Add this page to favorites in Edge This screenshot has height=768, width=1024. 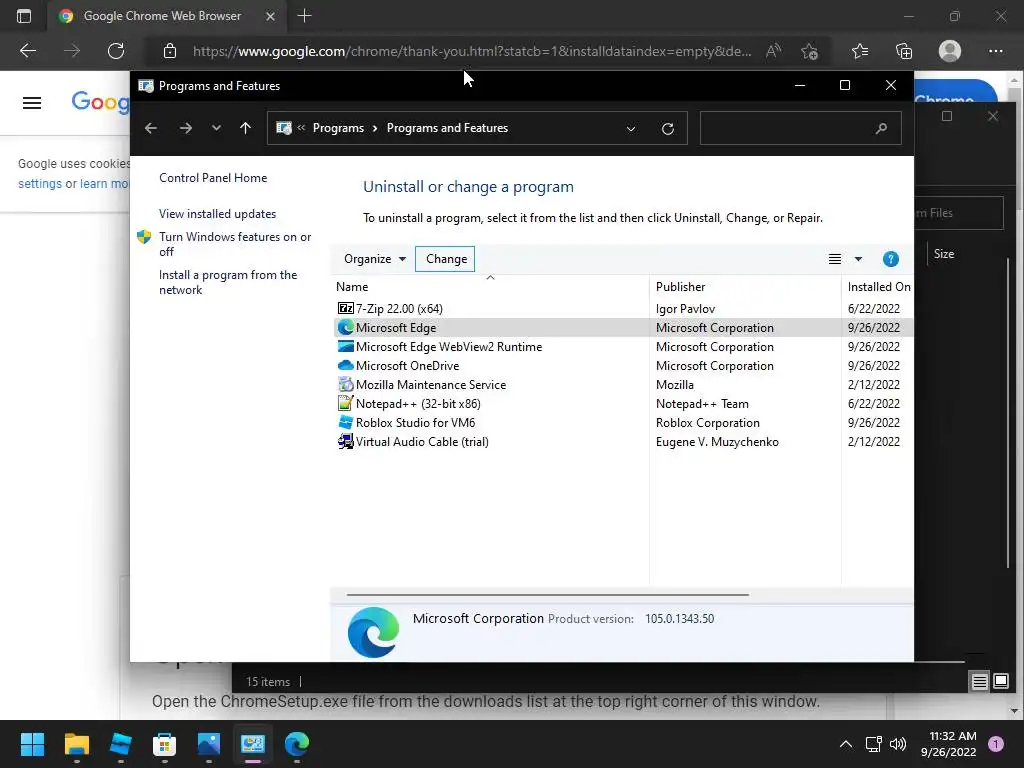pyautogui.click(x=809, y=51)
